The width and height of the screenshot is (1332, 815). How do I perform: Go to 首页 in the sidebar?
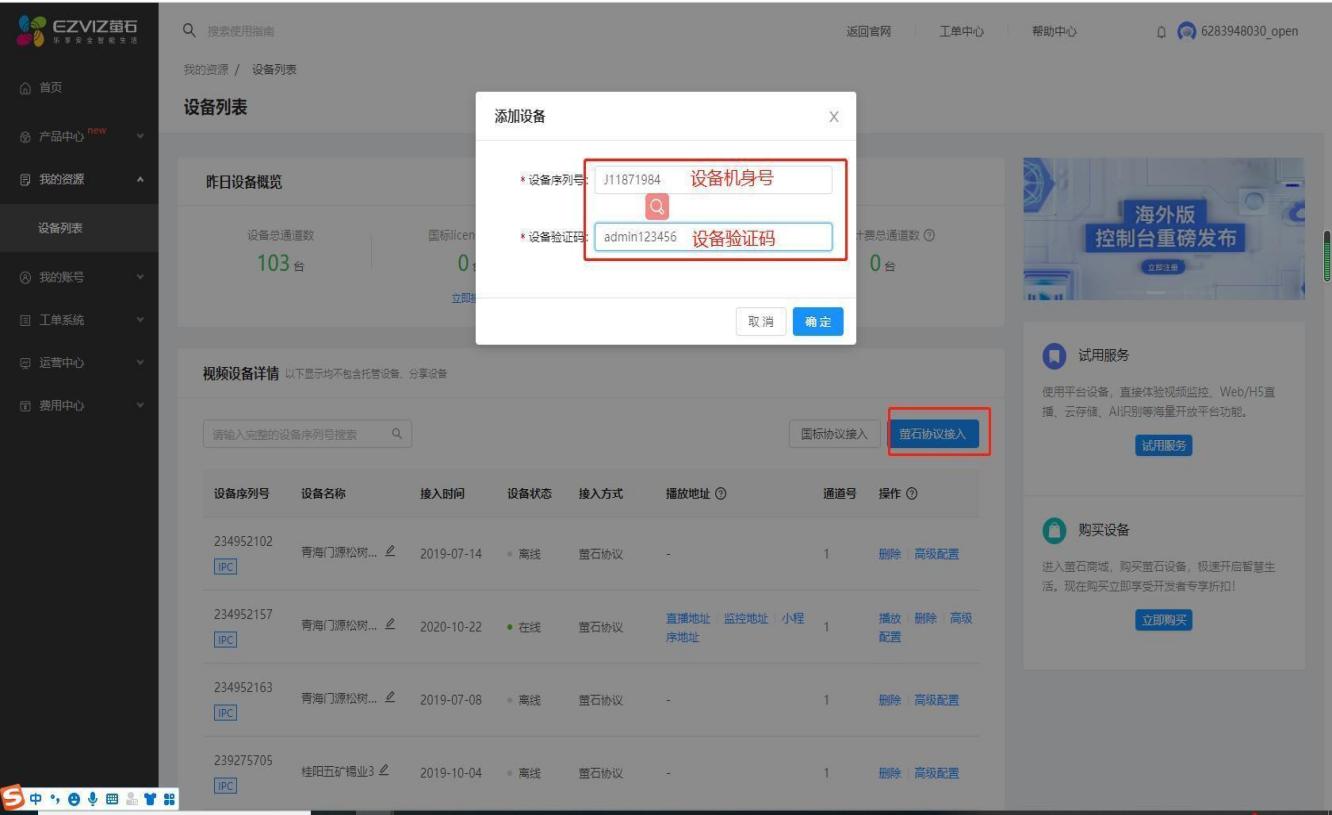(50, 88)
